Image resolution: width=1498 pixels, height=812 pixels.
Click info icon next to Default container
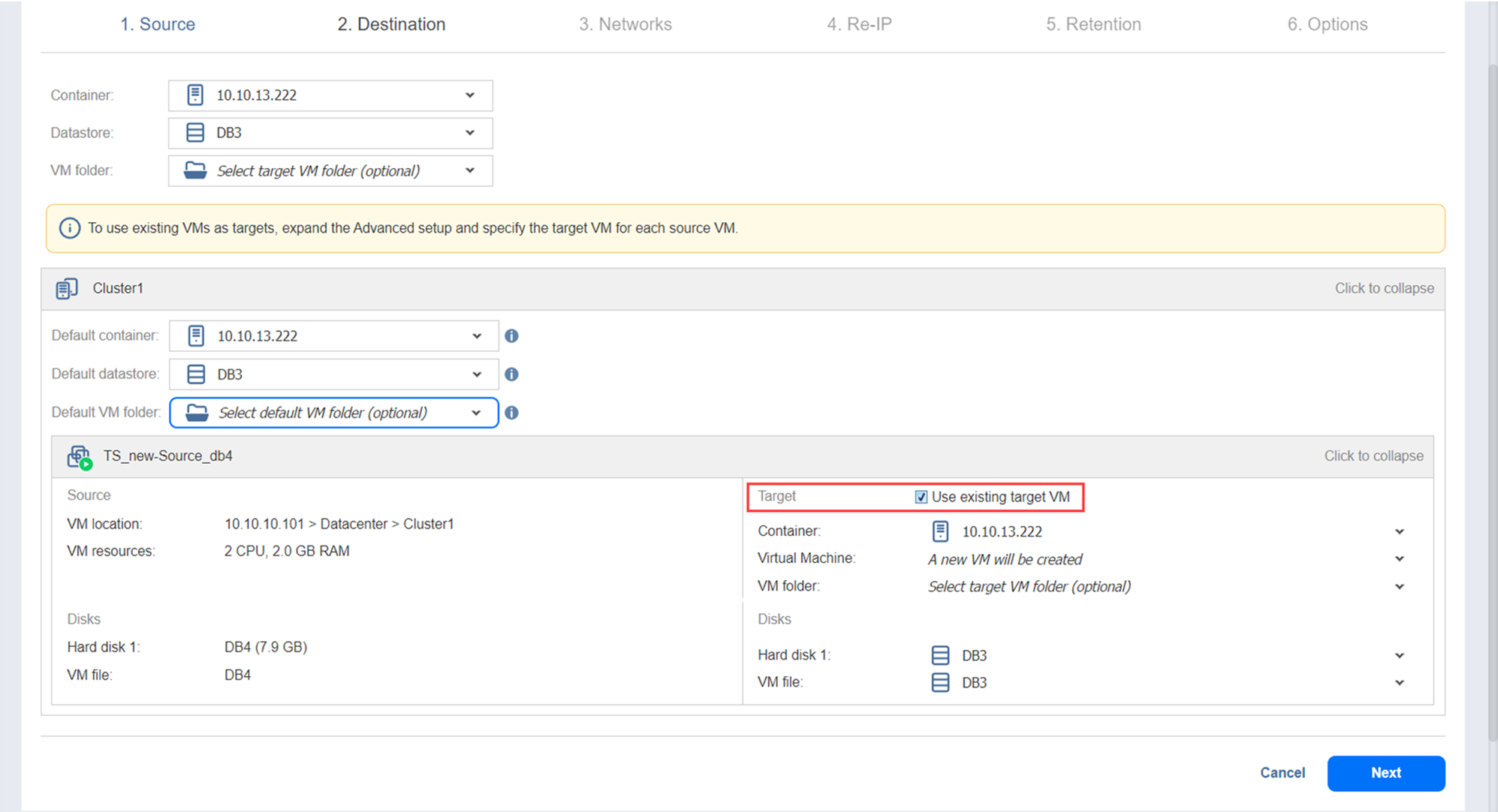pyautogui.click(x=511, y=336)
